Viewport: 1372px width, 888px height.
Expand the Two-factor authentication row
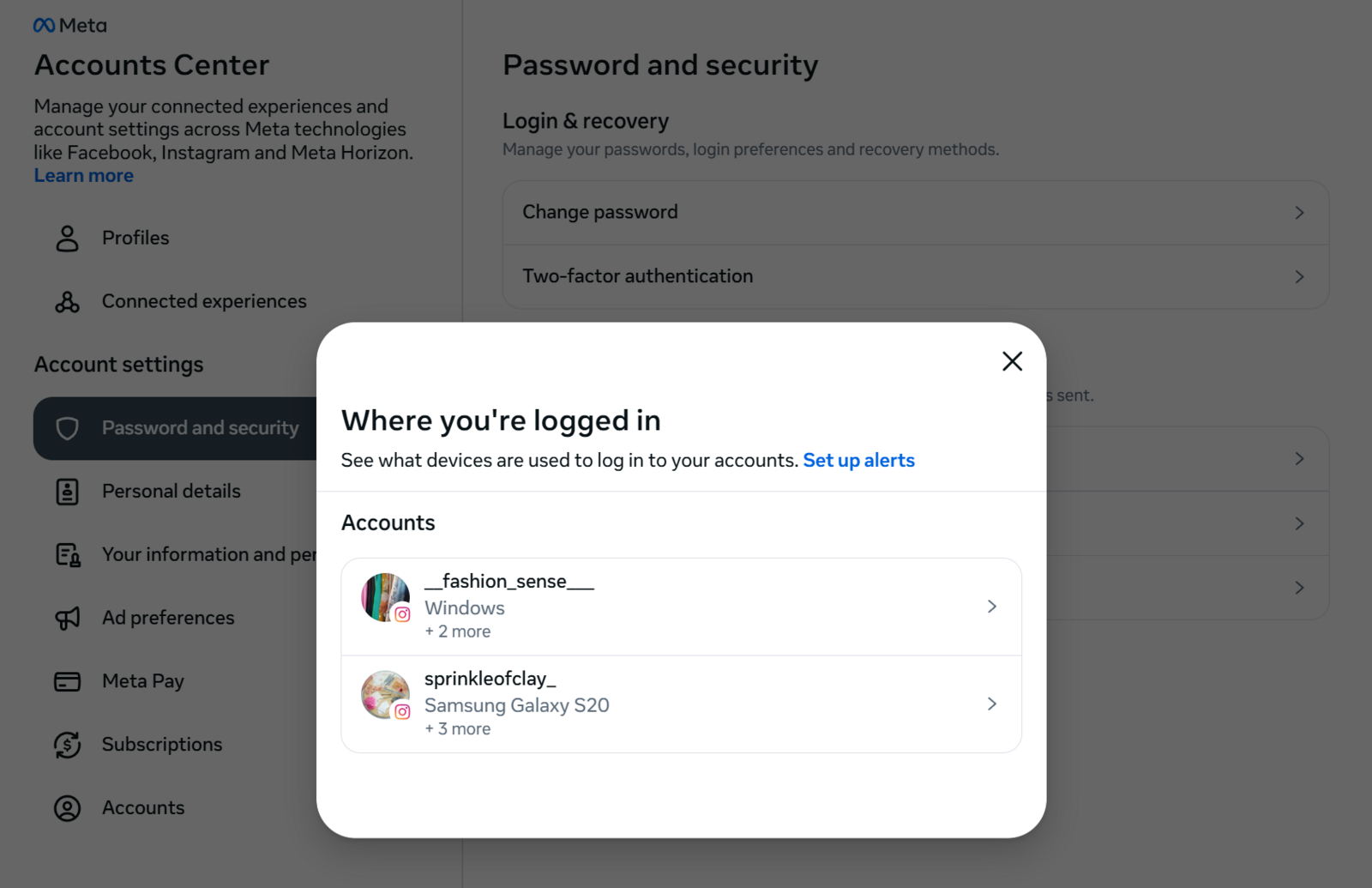[1300, 276]
